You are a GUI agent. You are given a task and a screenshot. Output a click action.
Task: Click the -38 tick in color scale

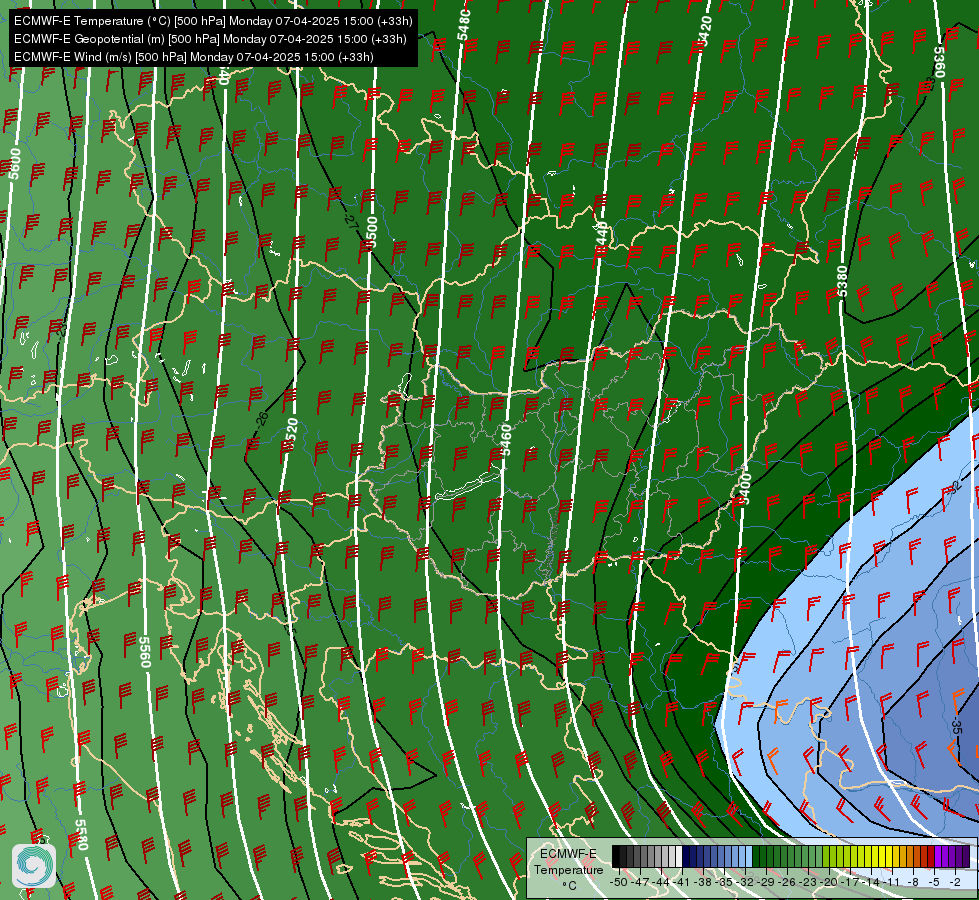(x=703, y=882)
